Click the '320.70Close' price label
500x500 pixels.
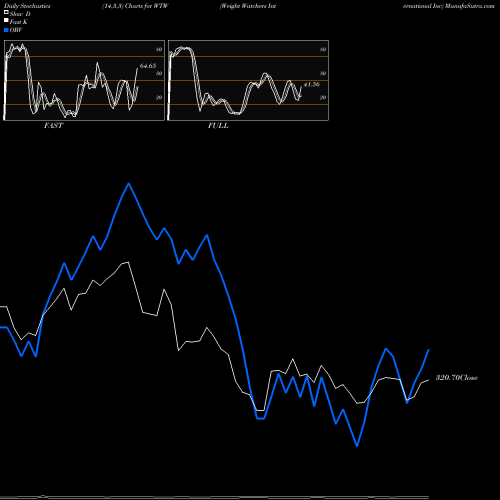tap(457, 378)
